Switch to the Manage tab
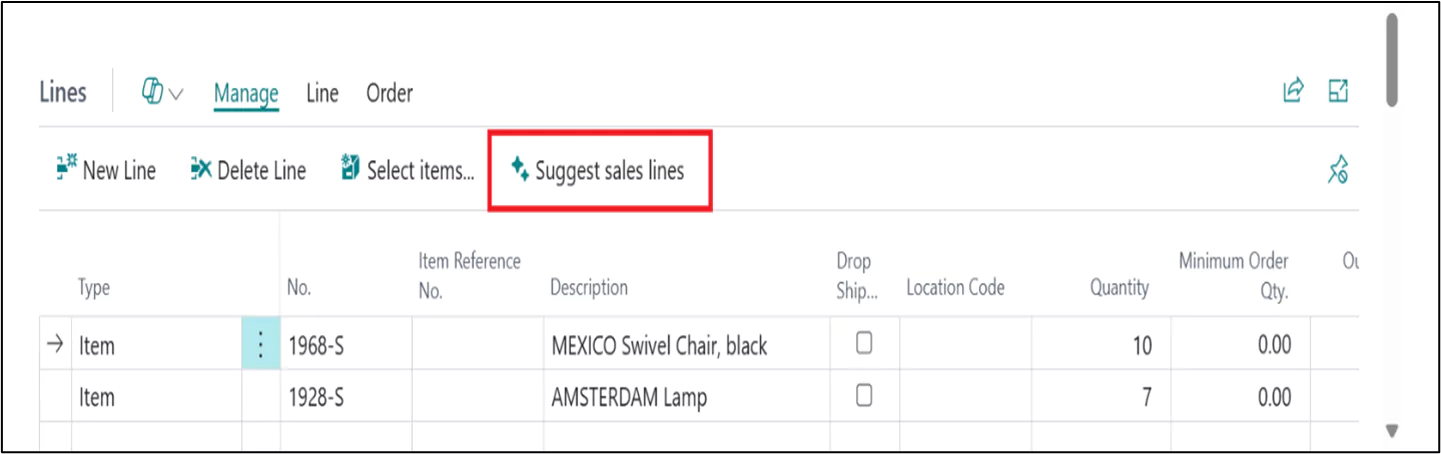 pyautogui.click(x=246, y=94)
